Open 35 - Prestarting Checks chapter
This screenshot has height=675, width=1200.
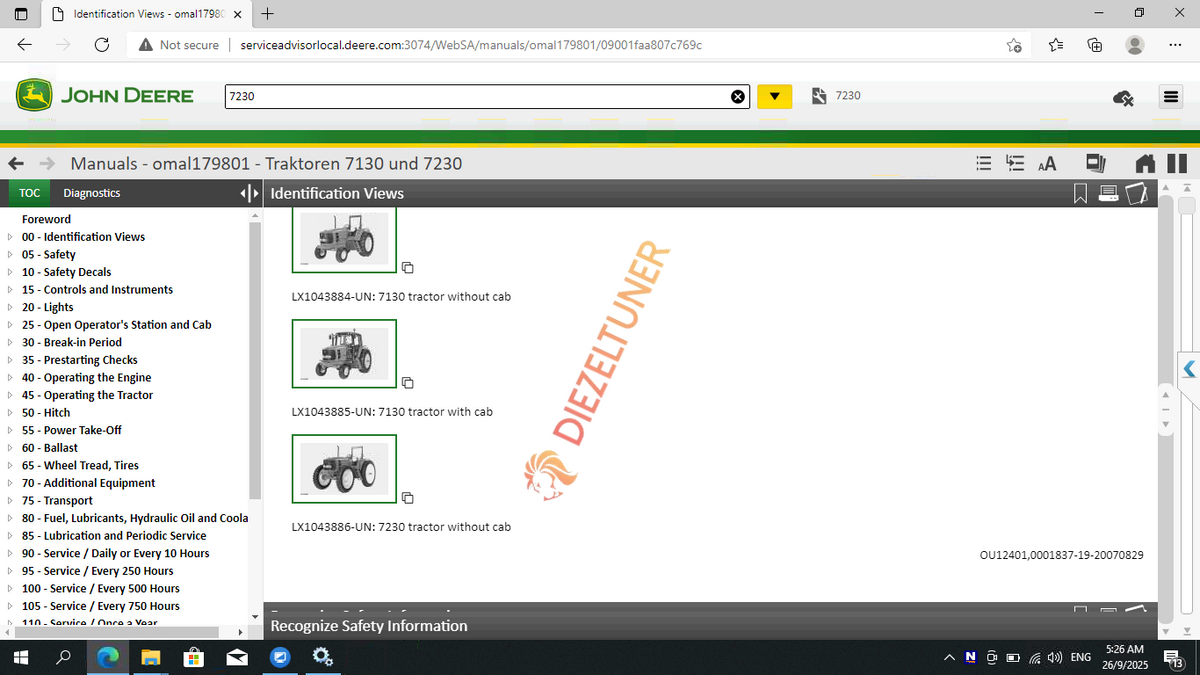point(79,360)
